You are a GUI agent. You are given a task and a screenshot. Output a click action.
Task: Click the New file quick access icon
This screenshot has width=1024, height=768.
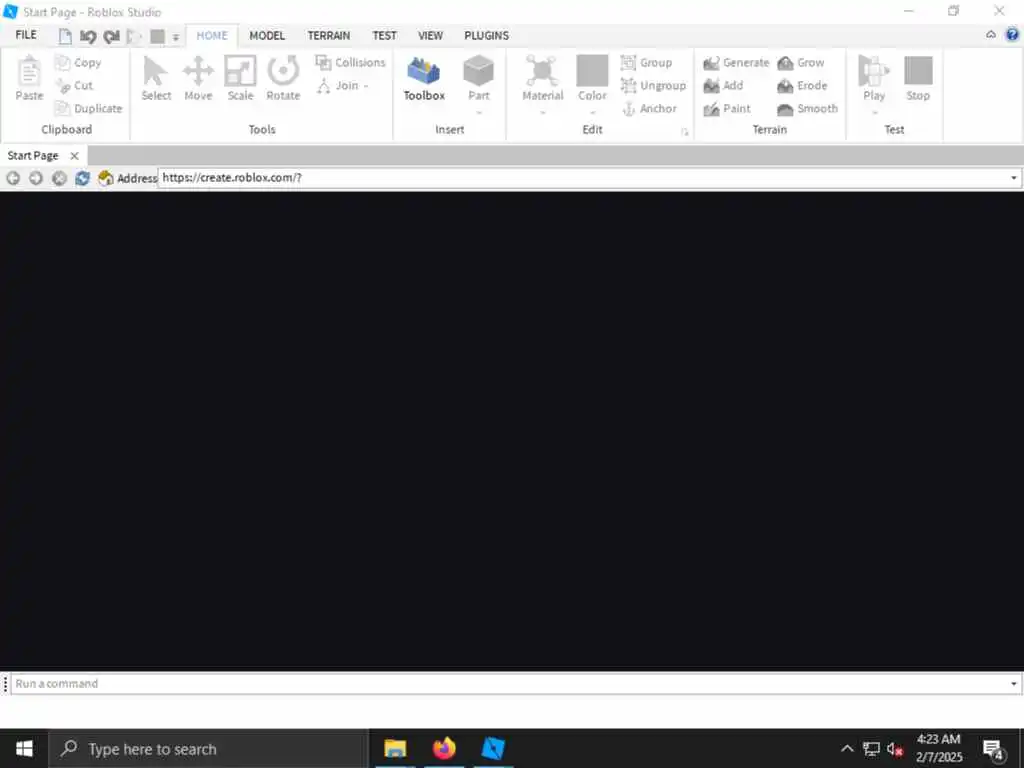(65, 37)
